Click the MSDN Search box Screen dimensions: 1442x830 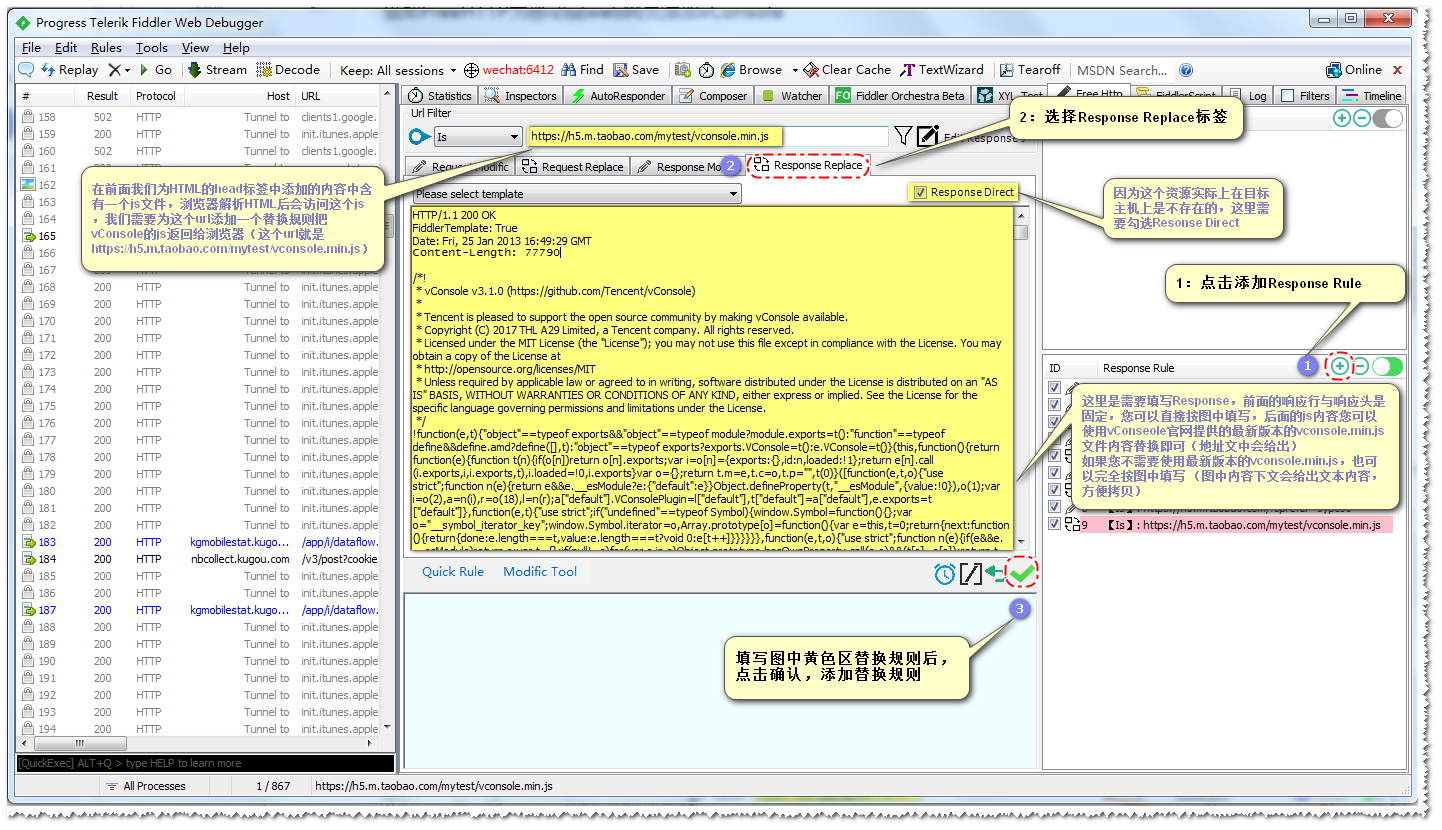1123,70
